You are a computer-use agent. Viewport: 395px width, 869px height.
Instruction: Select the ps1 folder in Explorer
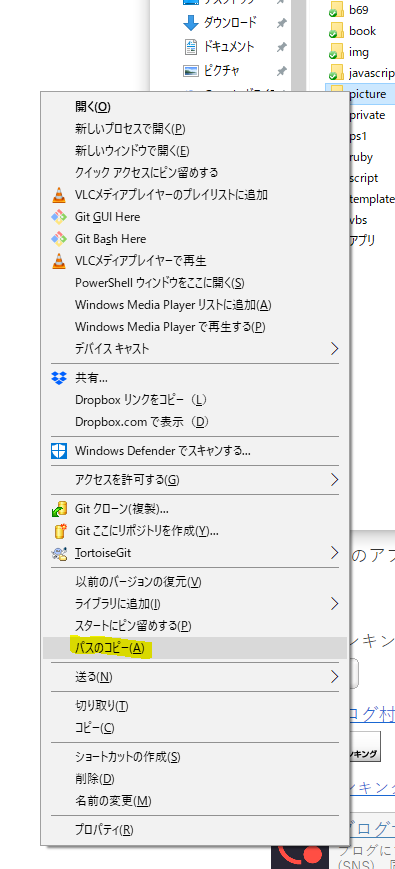[x=358, y=136]
